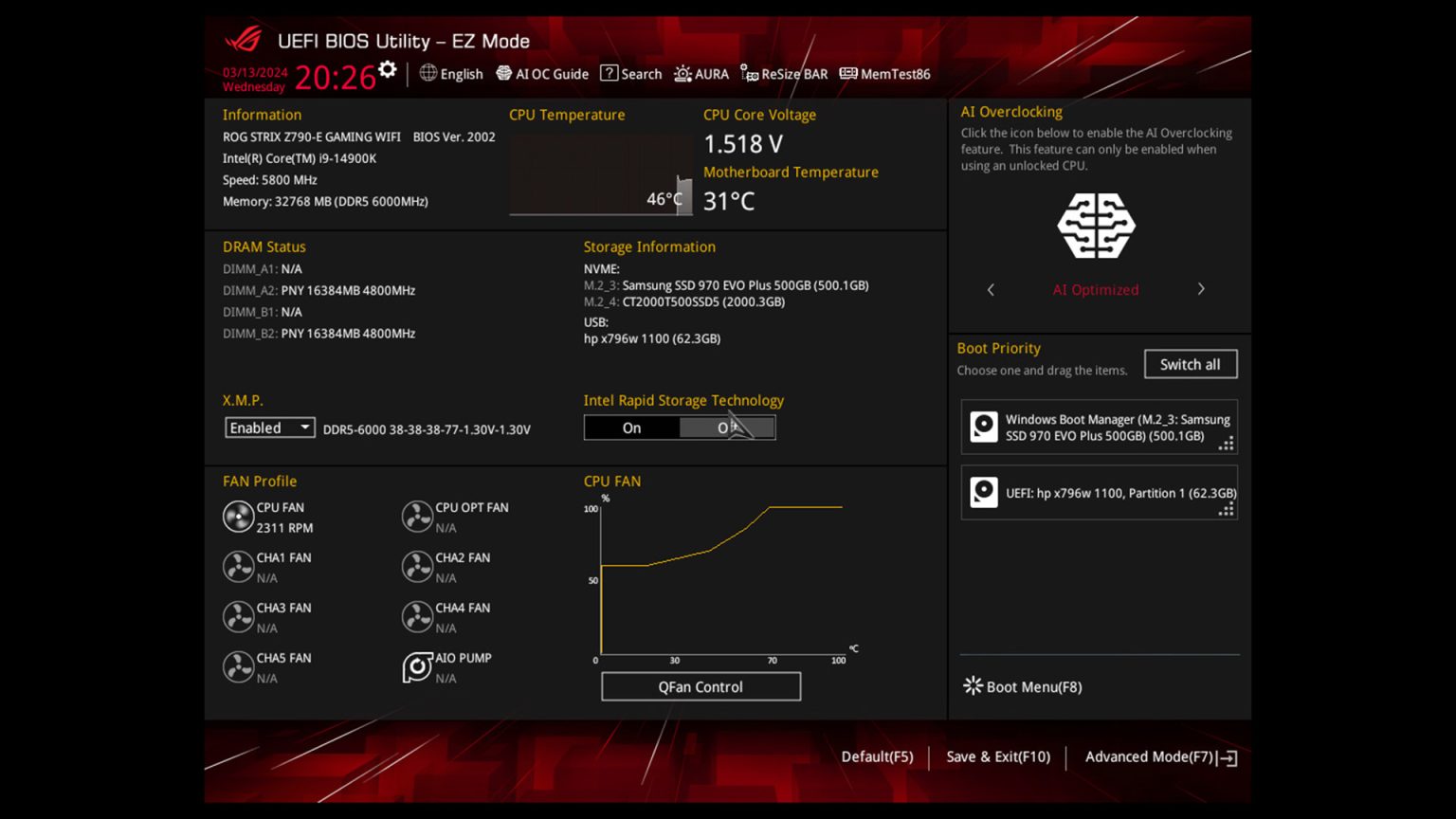The image size is (1456, 819).
Task: Click the AIO PUMP icon
Action: pyautogui.click(x=417, y=667)
